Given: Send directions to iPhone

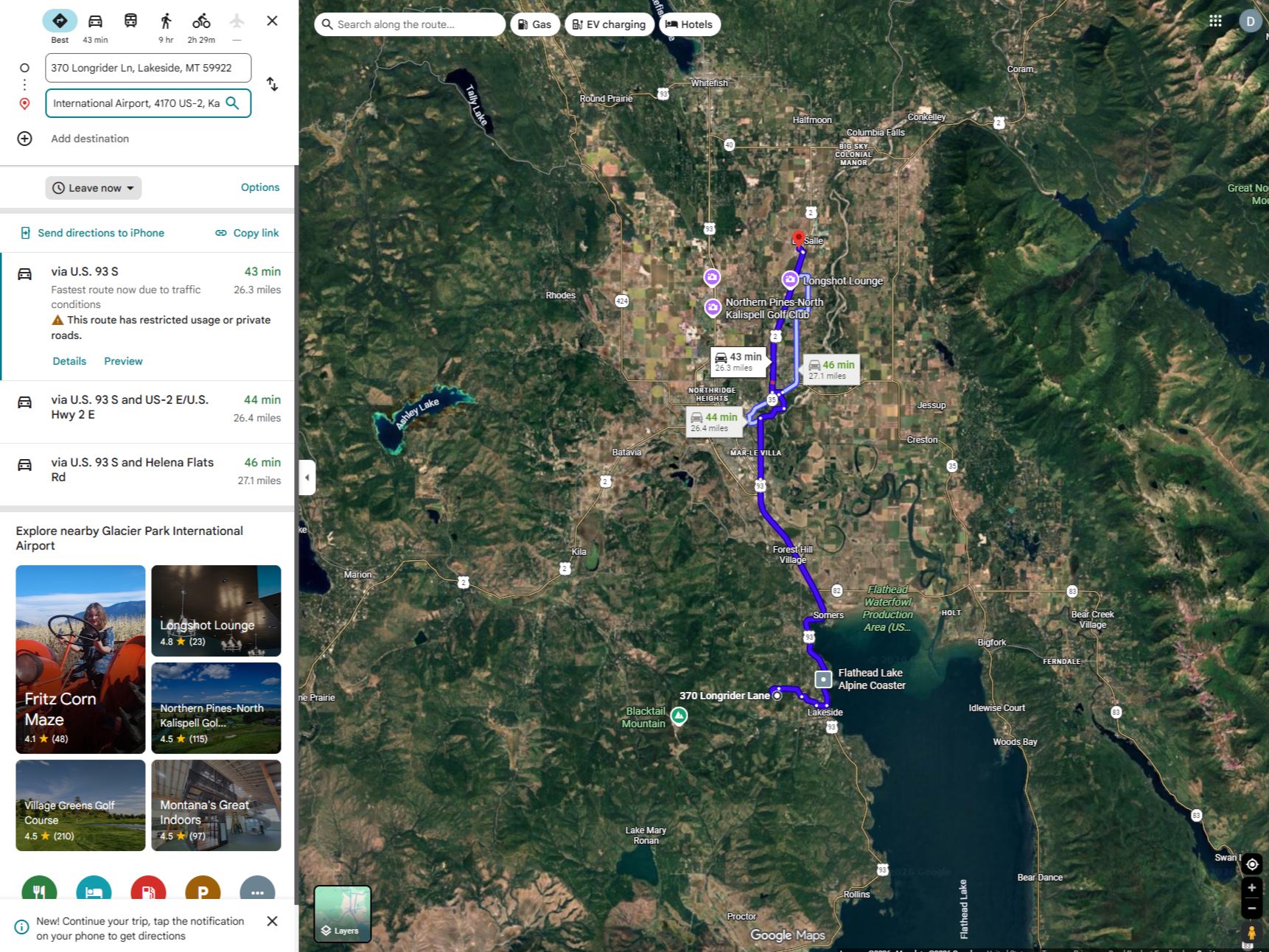Looking at the screenshot, I should (x=92, y=233).
